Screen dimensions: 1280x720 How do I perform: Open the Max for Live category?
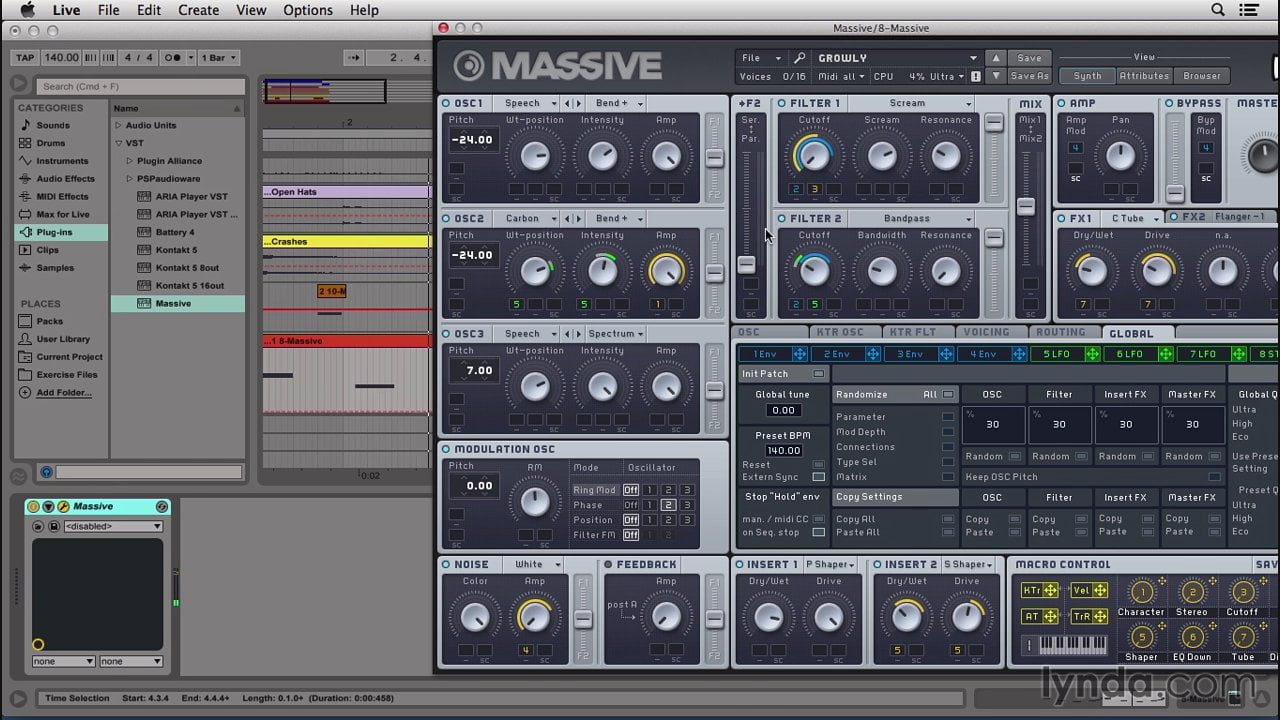point(63,214)
